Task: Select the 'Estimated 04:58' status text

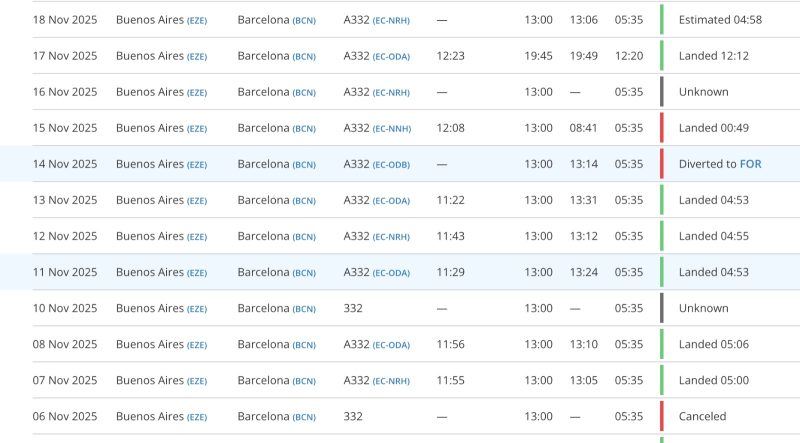Action: [x=720, y=20]
